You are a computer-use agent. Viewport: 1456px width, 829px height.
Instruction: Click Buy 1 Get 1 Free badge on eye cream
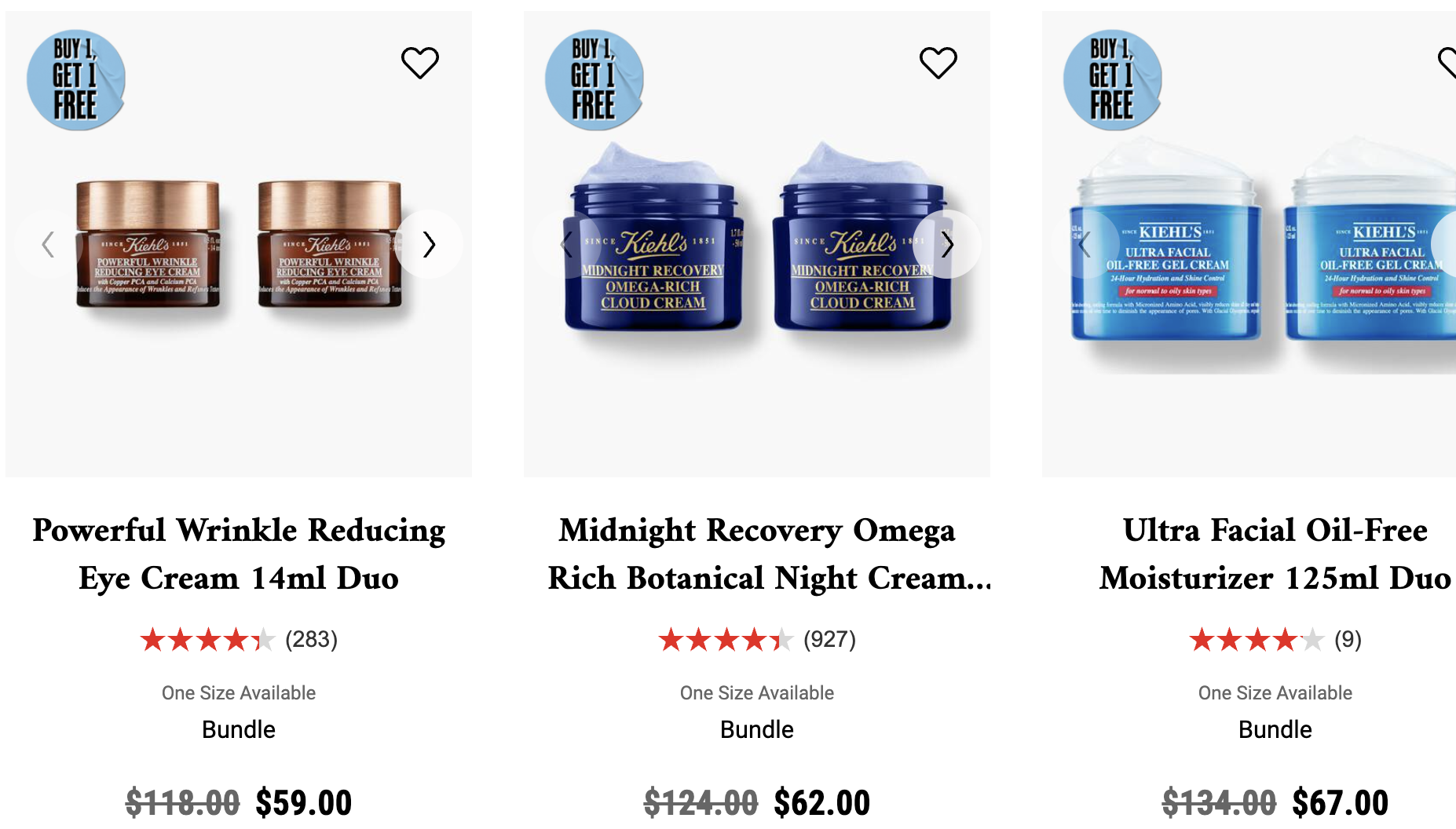76,80
